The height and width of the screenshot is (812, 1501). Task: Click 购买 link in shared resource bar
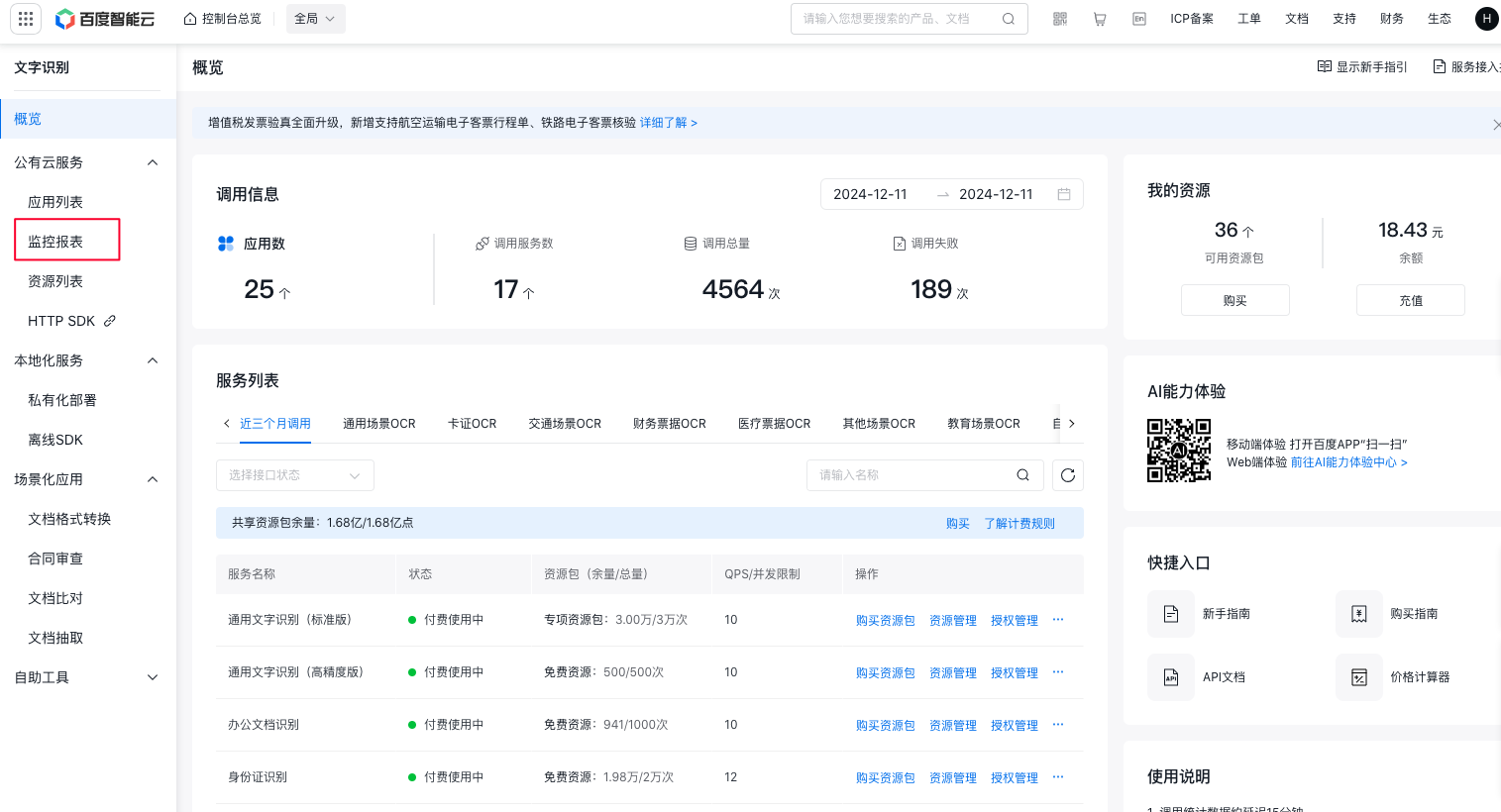click(958, 524)
